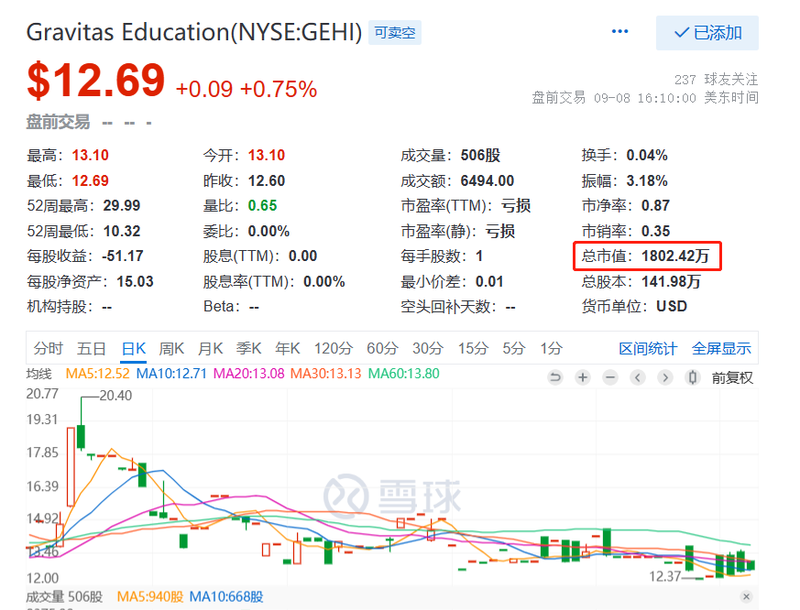800x610 pixels.
Task: Click the 全屏显示 fullscreen link
Action: click(721, 349)
